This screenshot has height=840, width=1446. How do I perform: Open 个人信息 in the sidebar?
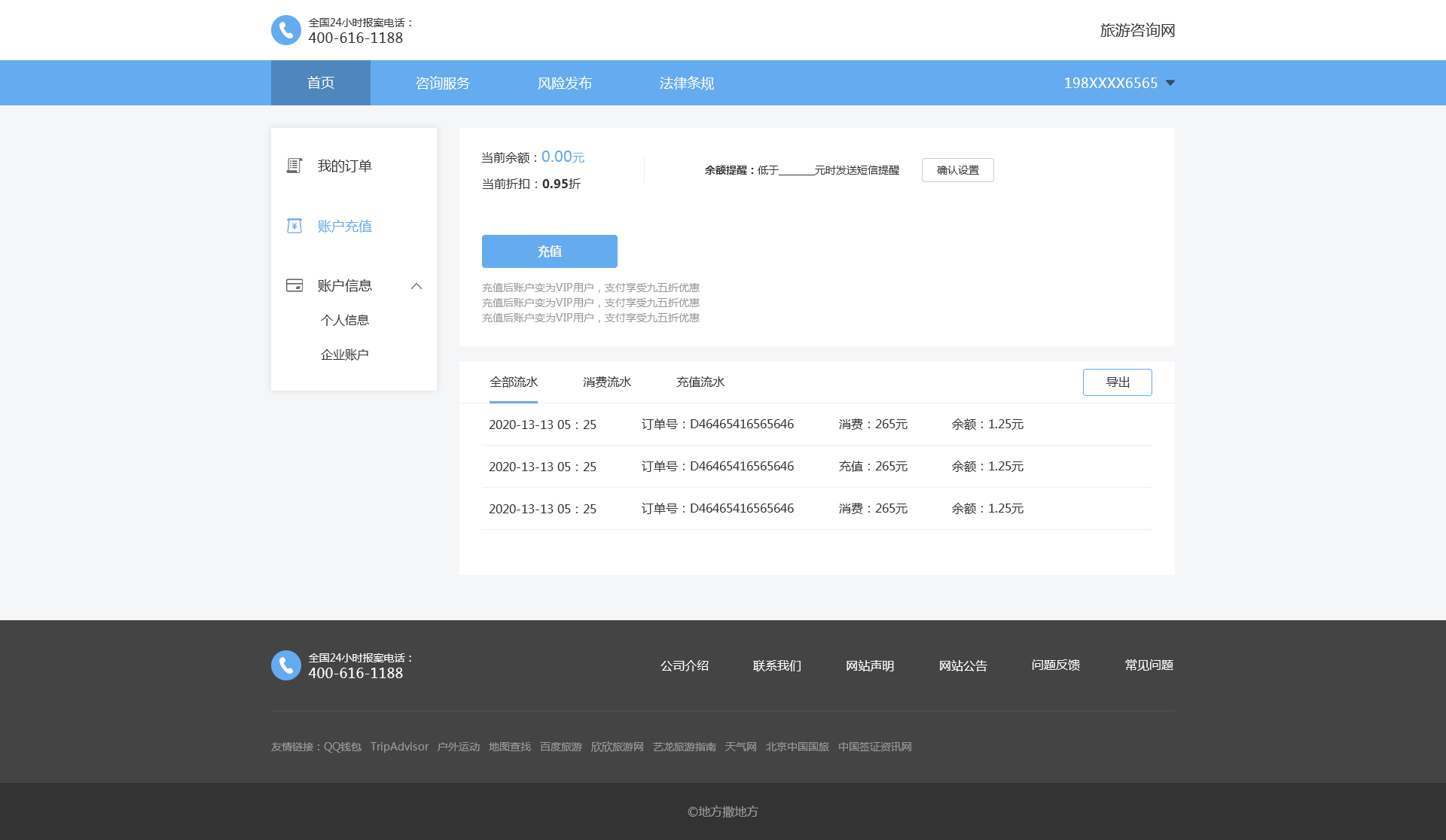tap(345, 320)
